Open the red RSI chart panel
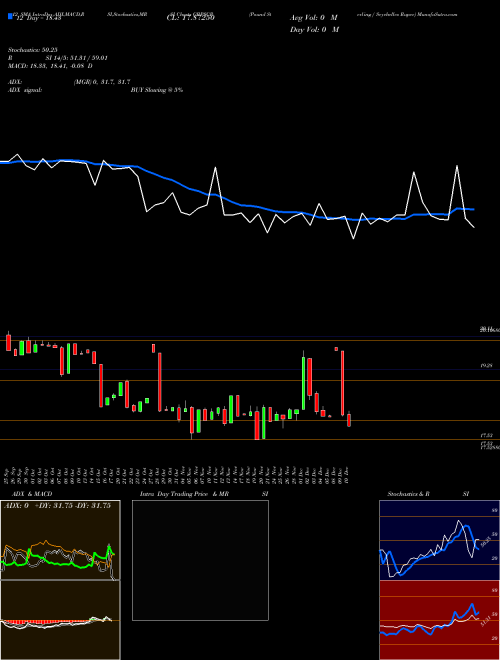Image resolution: width=500 pixels, height=660 pixels. (x=439, y=620)
